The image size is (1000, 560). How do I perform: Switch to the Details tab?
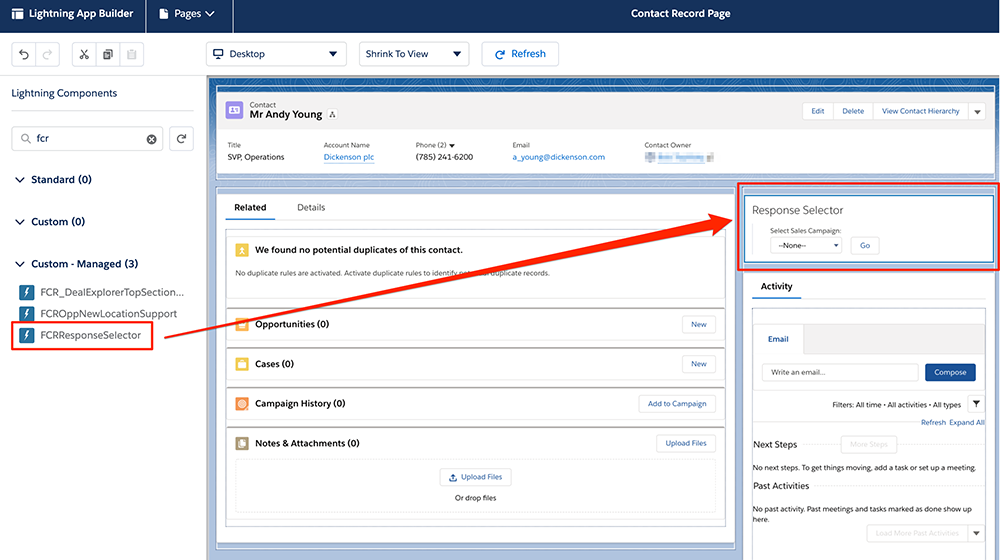pos(311,207)
